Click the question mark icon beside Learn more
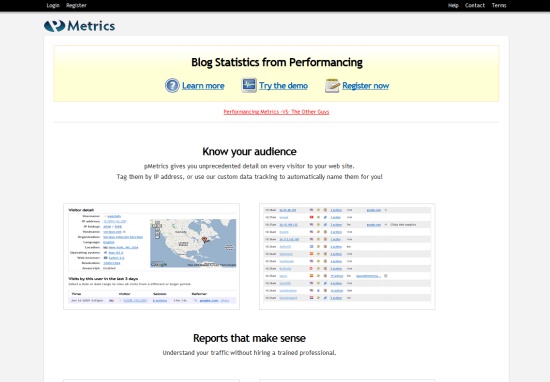550x382 pixels. pyautogui.click(x=172, y=86)
